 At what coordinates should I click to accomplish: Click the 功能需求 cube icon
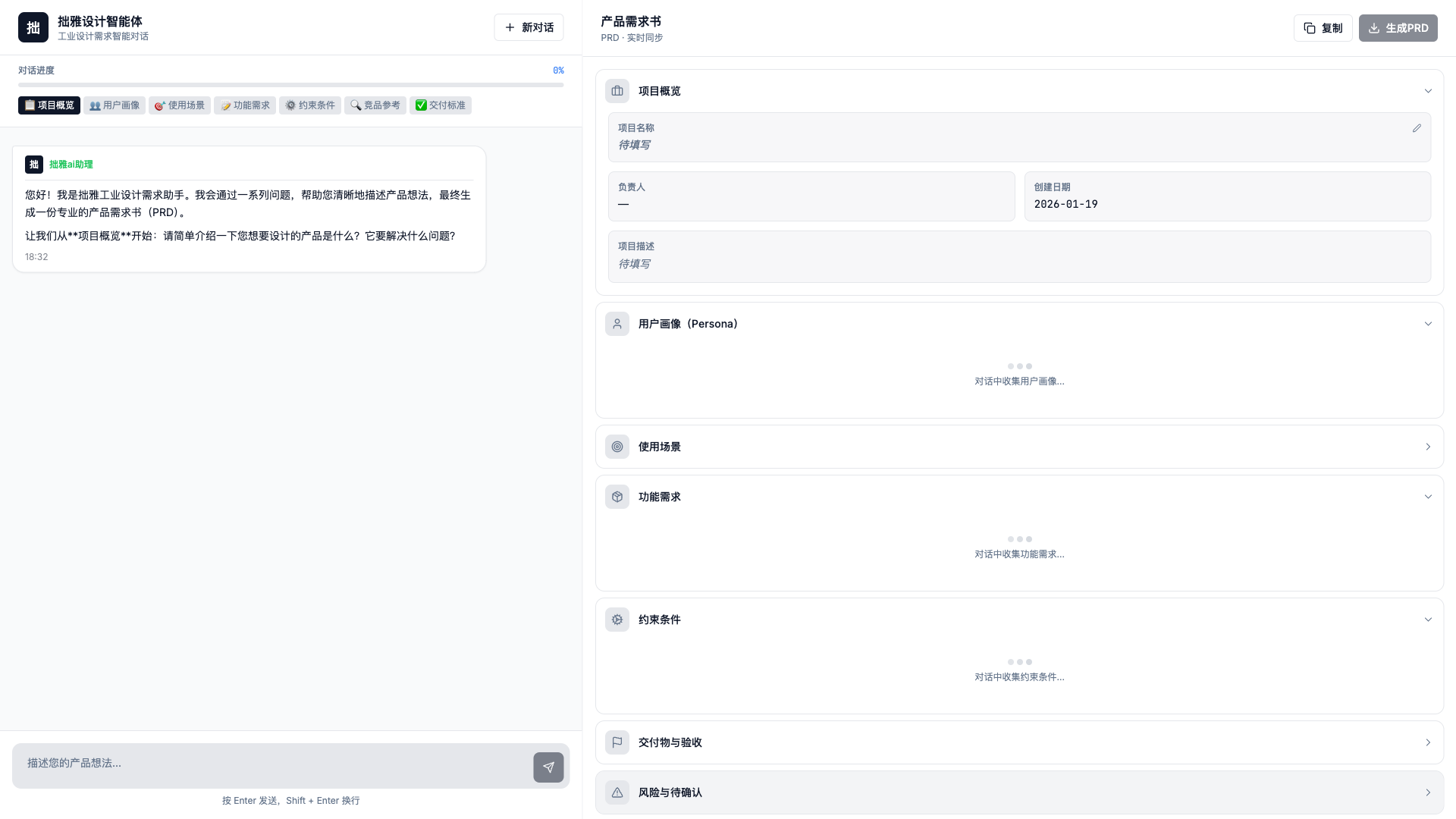617,497
